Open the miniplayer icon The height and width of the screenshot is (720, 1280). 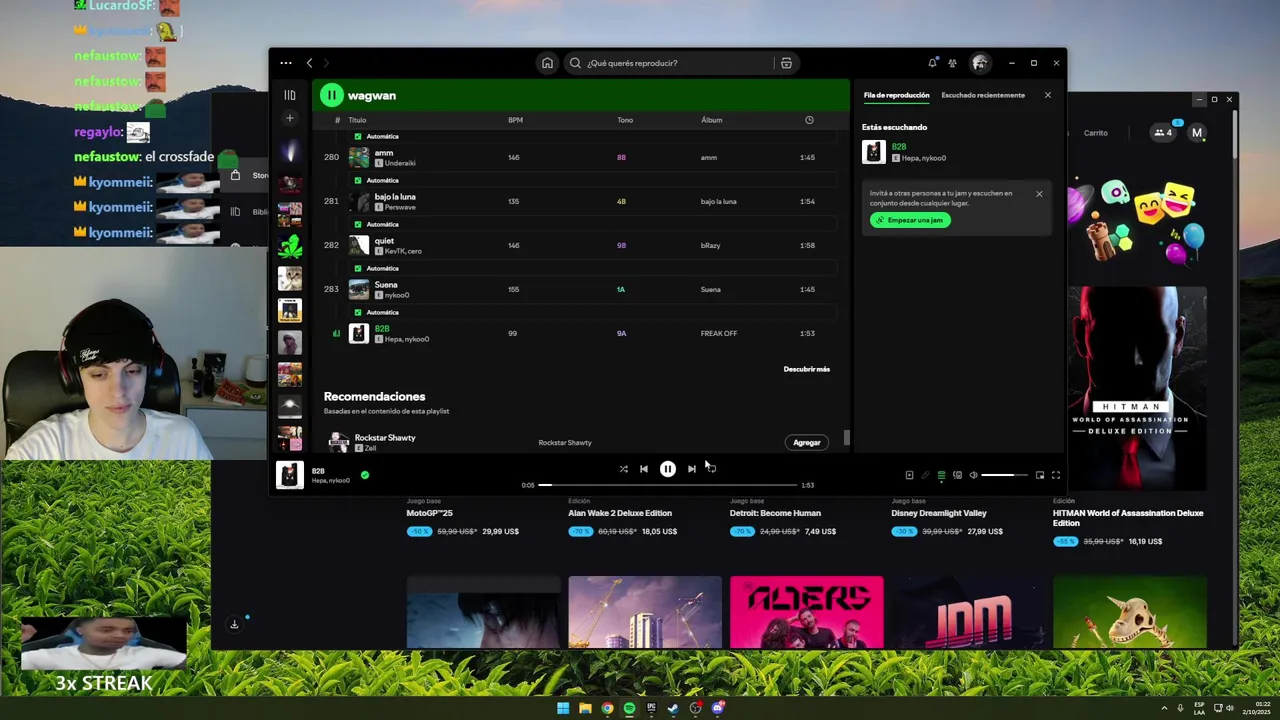[x=1040, y=475]
